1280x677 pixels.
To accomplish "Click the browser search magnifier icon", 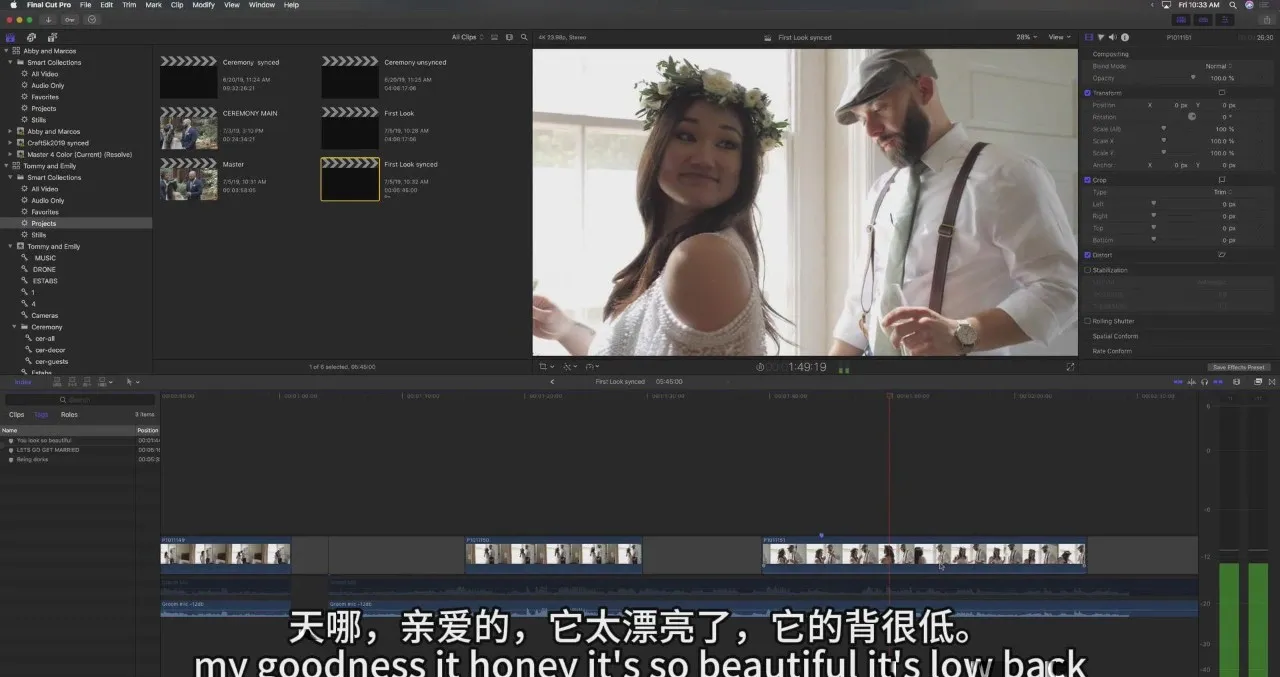I will 524,37.
